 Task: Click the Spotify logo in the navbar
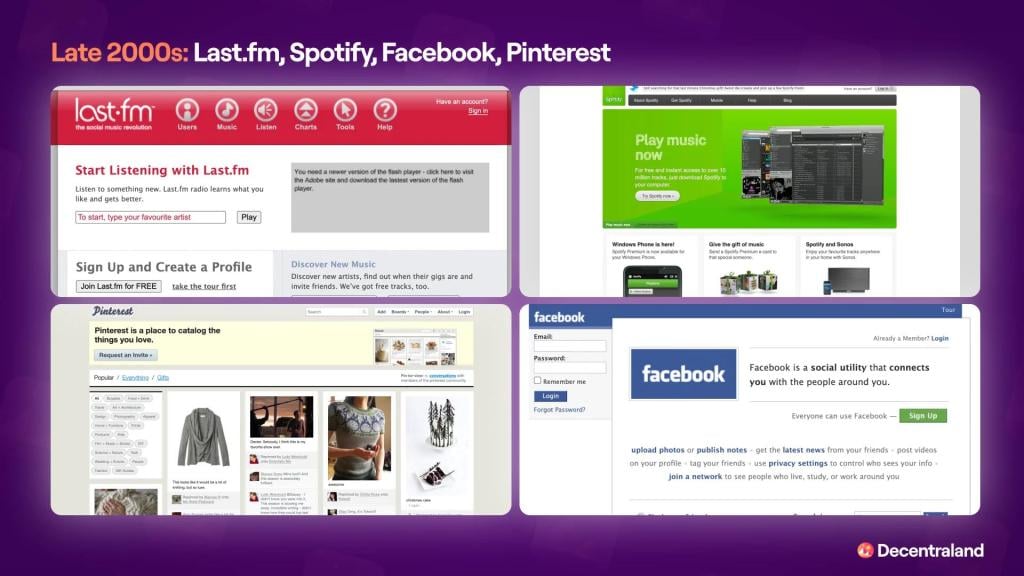click(x=612, y=99)
